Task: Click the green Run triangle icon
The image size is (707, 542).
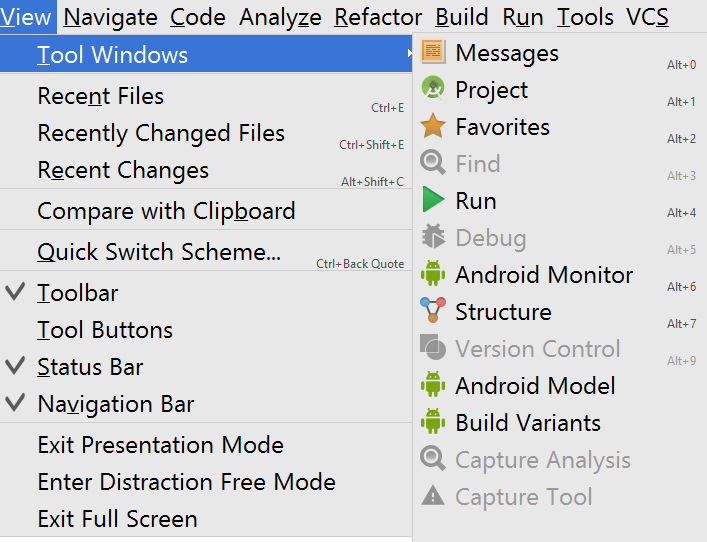Action: 433,199
